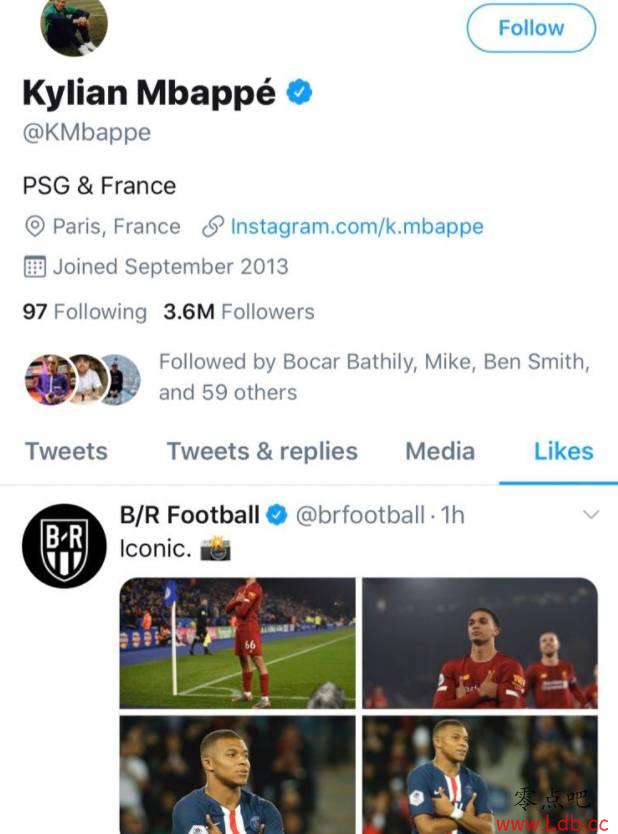The width and height of the screenshot is (618, 834).
Task: Click the mutual followers avatar cluster
Action: 82,379
